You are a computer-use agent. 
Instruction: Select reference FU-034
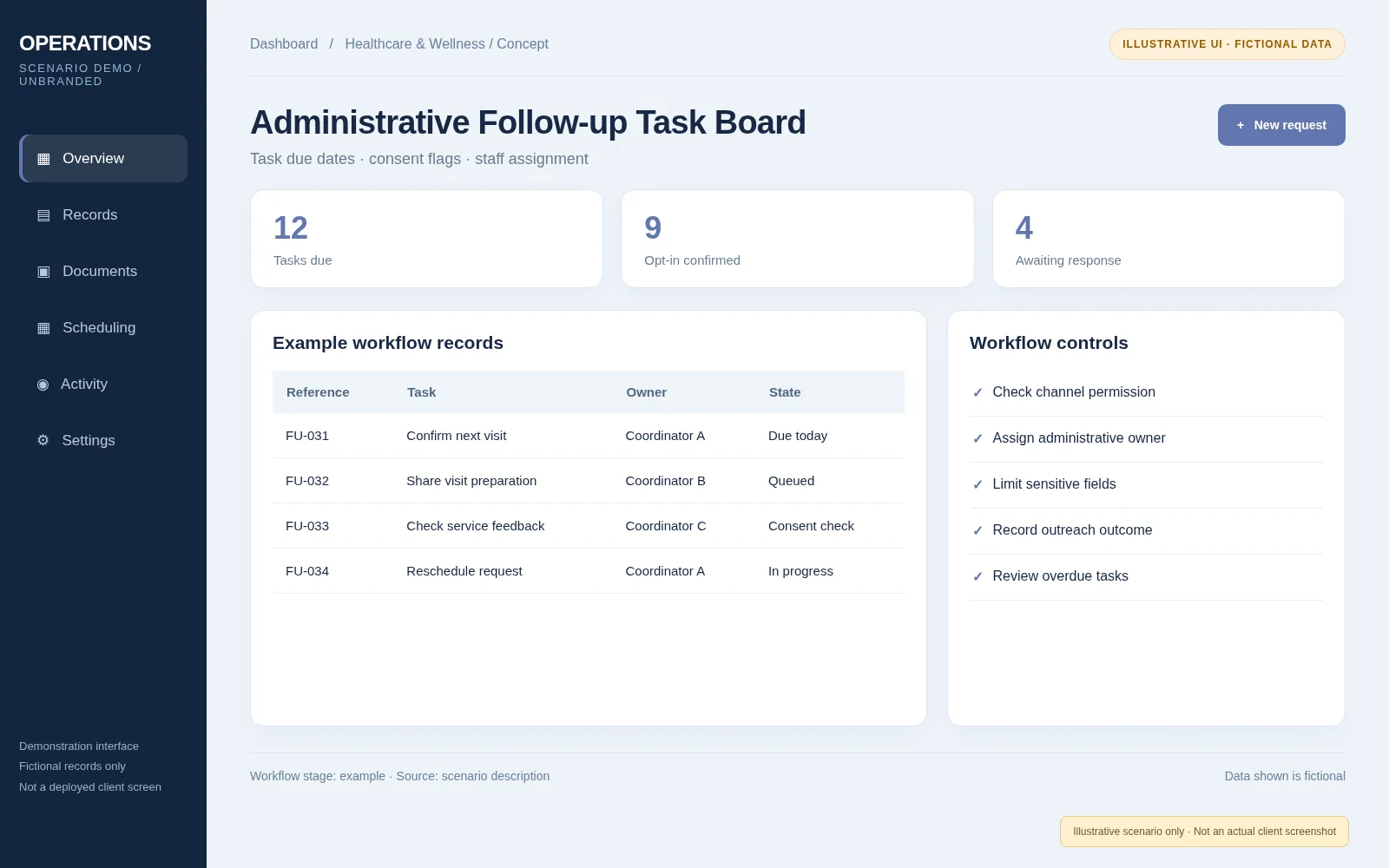[x=307, y=571]
